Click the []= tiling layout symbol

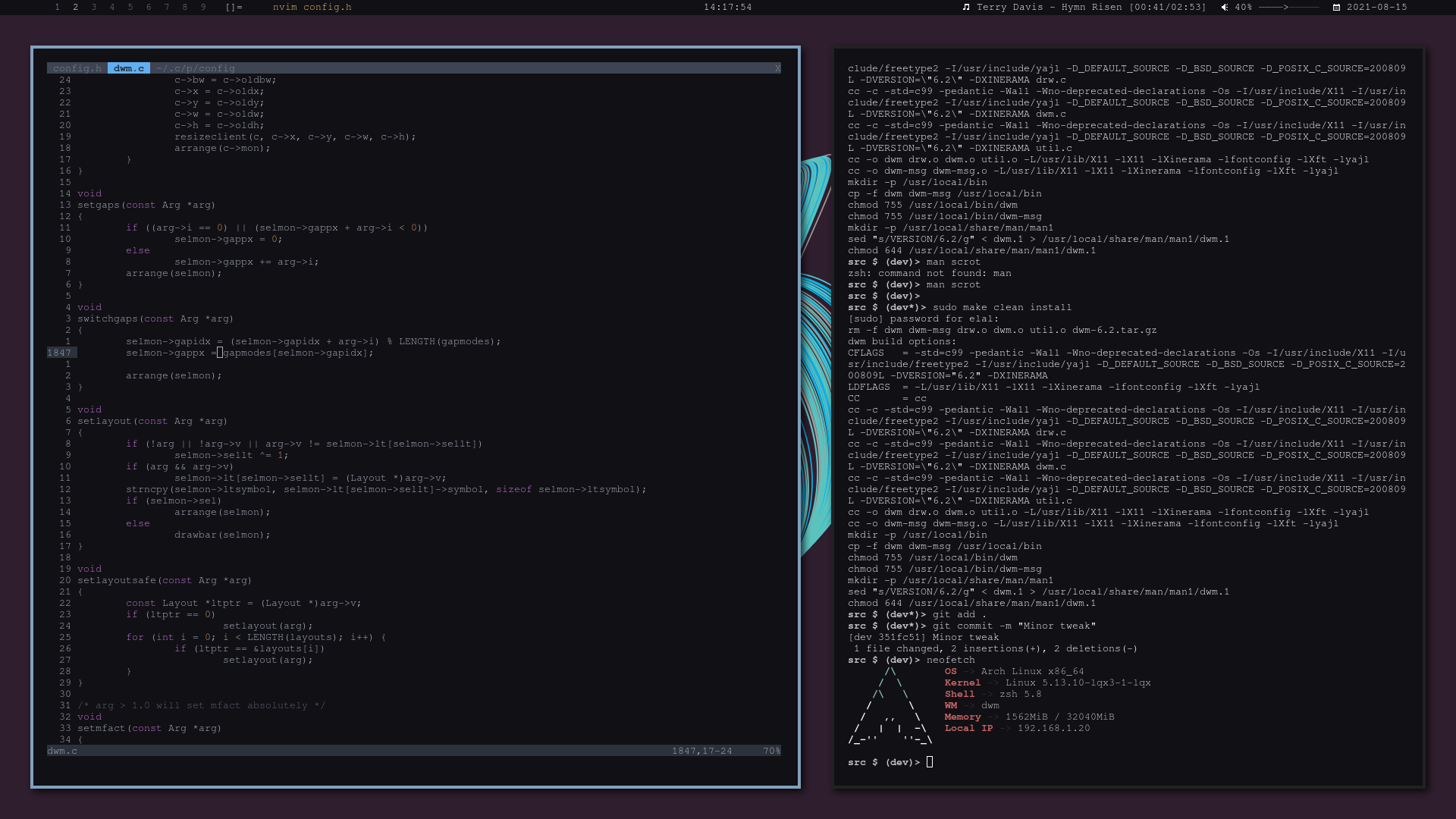[234, 7]
